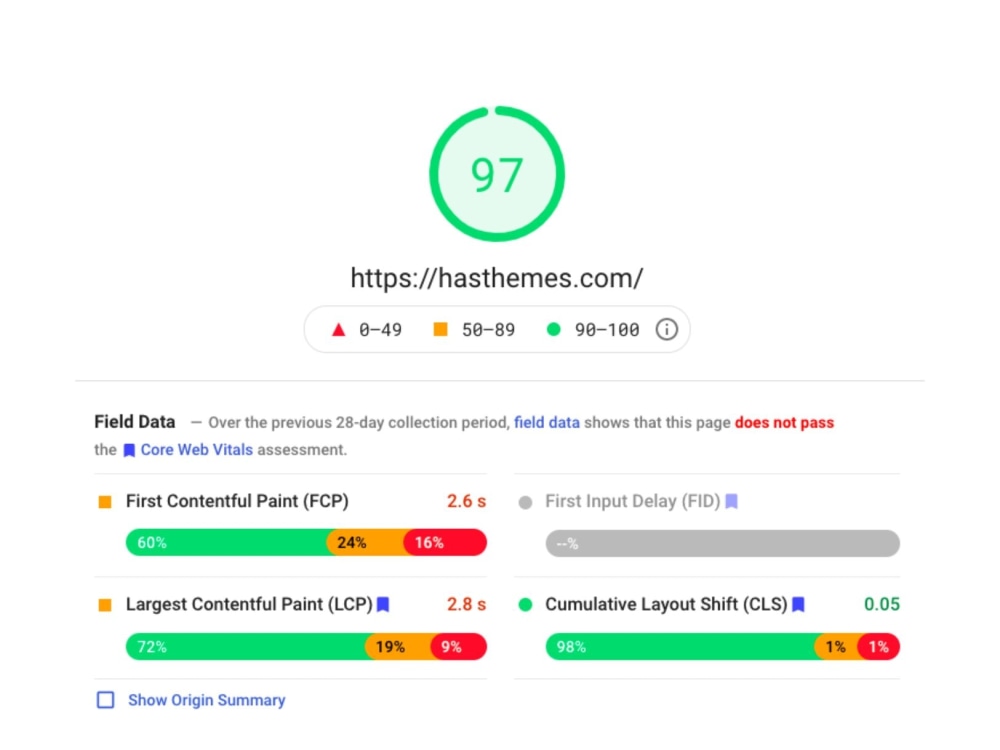1000x750 pixels.
Task: Click the green circle 90–100 legend icon
Action: 554,329
